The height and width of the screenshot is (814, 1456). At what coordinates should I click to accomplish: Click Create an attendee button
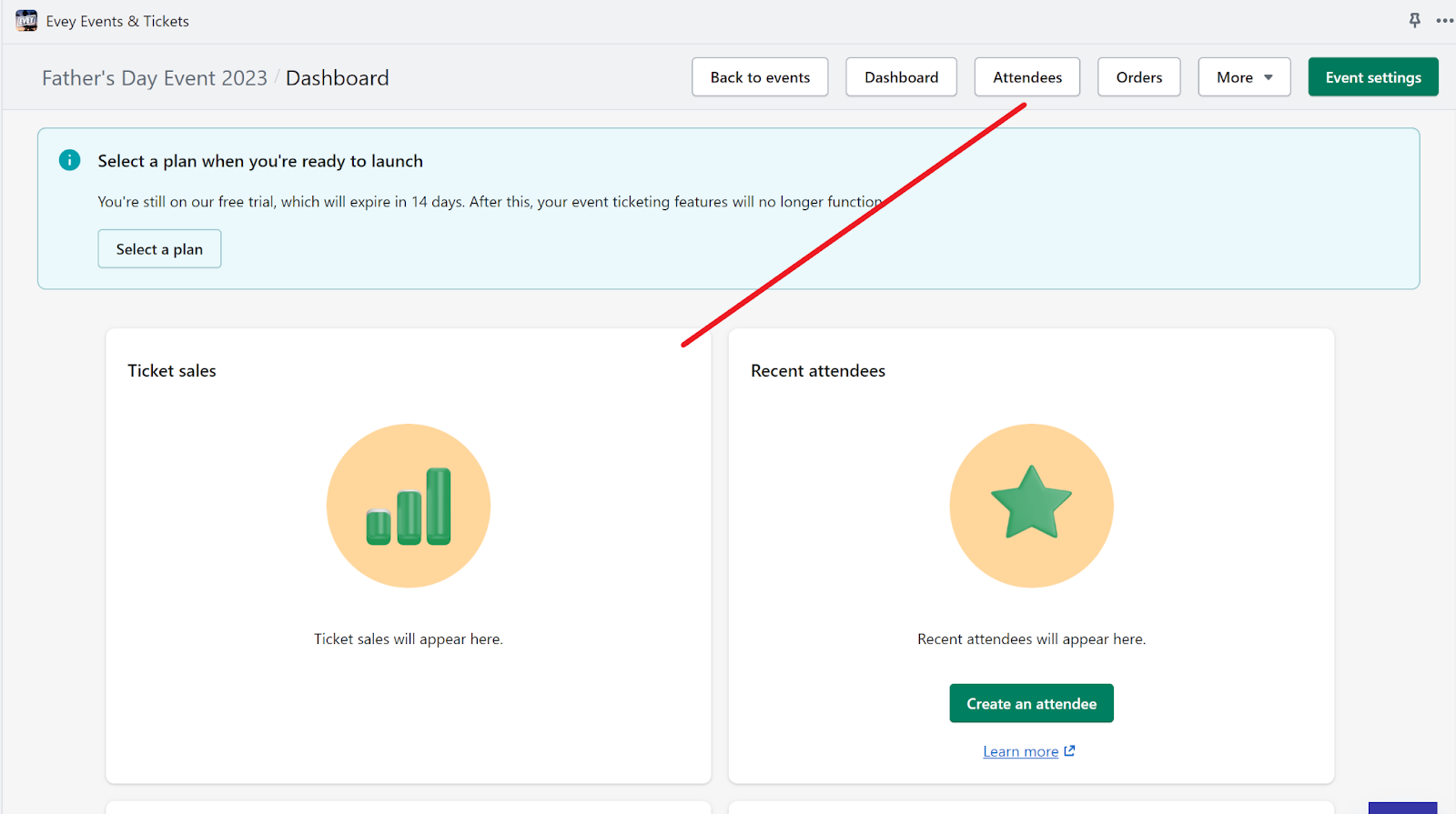tap(1031, 704)
